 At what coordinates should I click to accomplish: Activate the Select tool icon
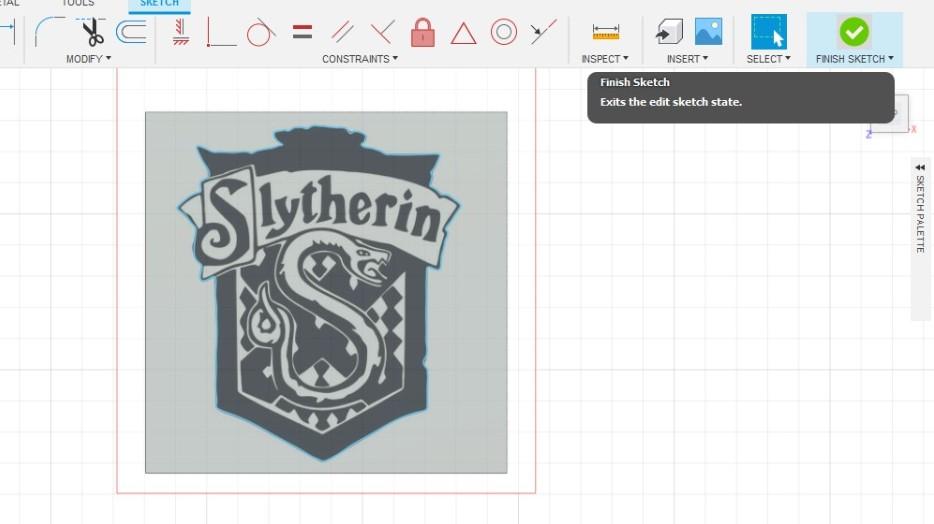point(768,32)
